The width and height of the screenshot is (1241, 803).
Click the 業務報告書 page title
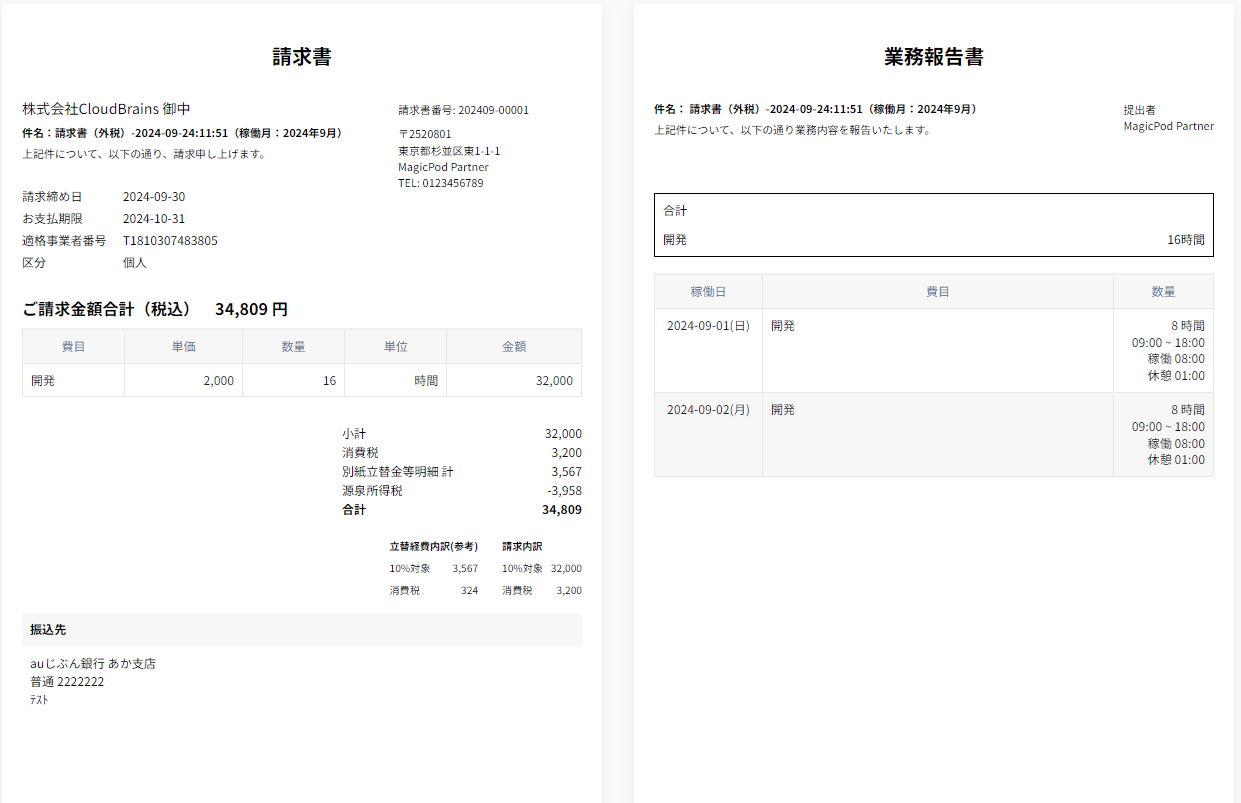934,57
